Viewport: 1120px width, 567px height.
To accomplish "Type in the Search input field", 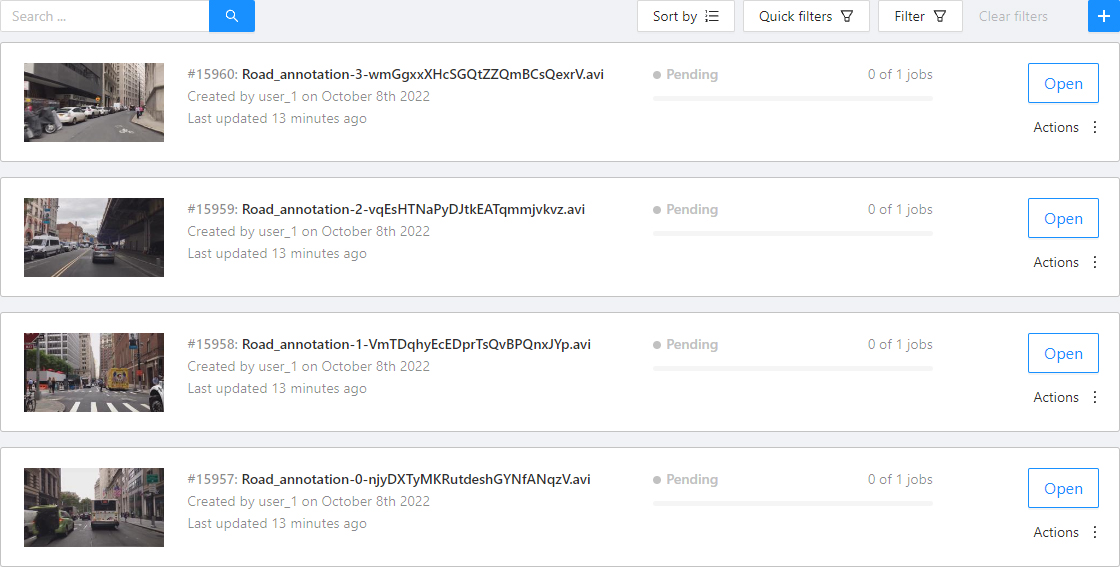I will (x=105, y=16).
